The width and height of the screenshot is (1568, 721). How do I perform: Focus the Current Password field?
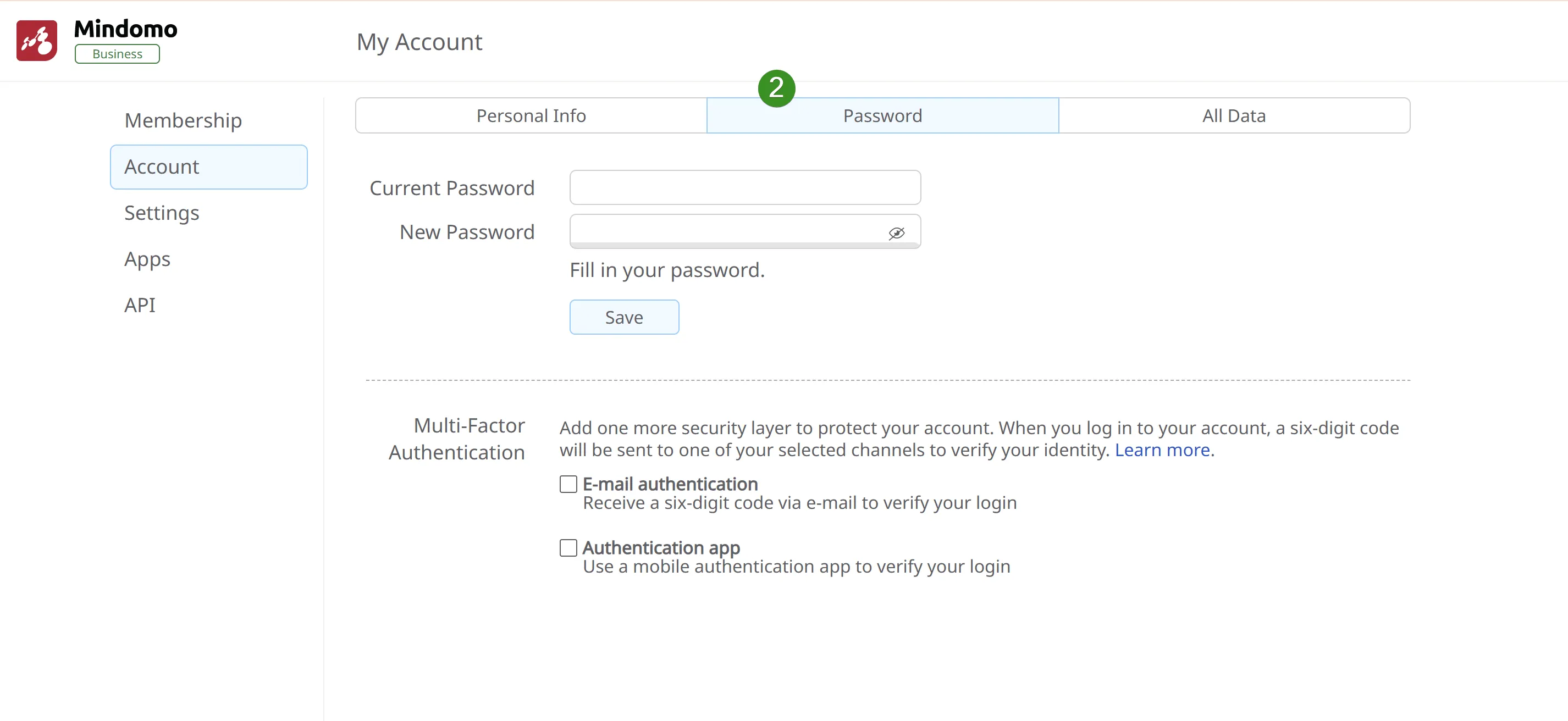(744, 187)
